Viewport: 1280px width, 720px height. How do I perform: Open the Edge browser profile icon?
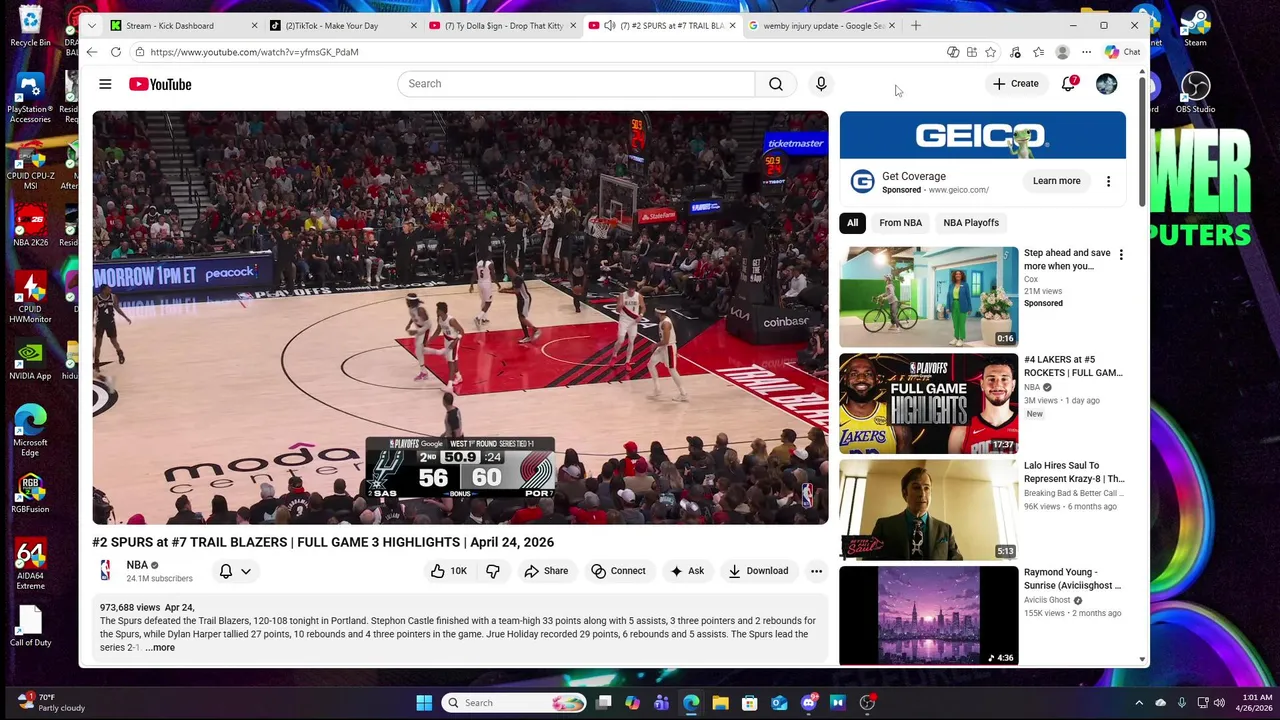(x=1062, y=52)
